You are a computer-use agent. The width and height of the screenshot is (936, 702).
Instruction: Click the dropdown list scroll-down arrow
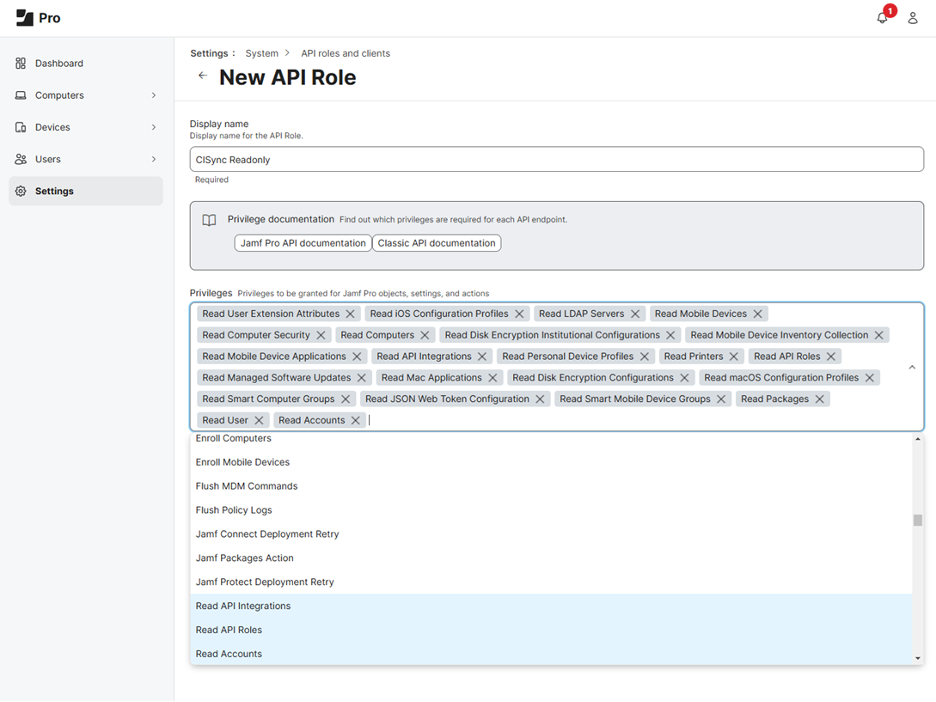coord(918,658)
